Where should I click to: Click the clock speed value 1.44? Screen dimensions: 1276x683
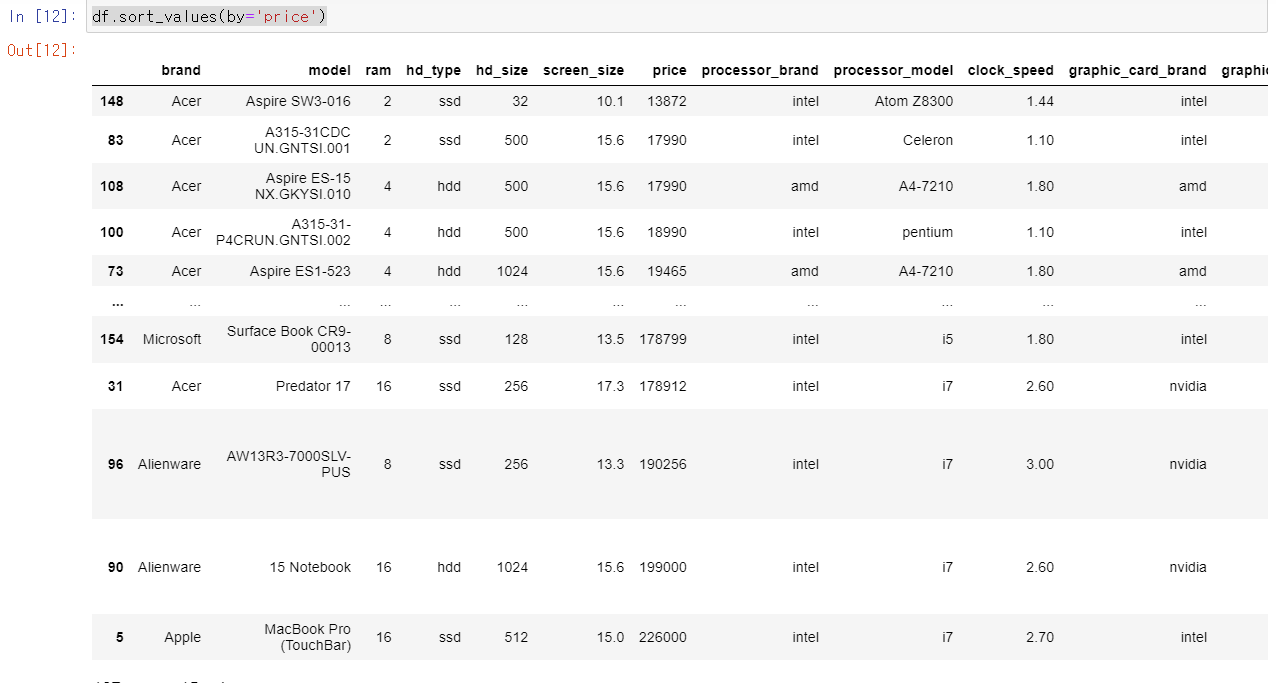(1040, 101)
